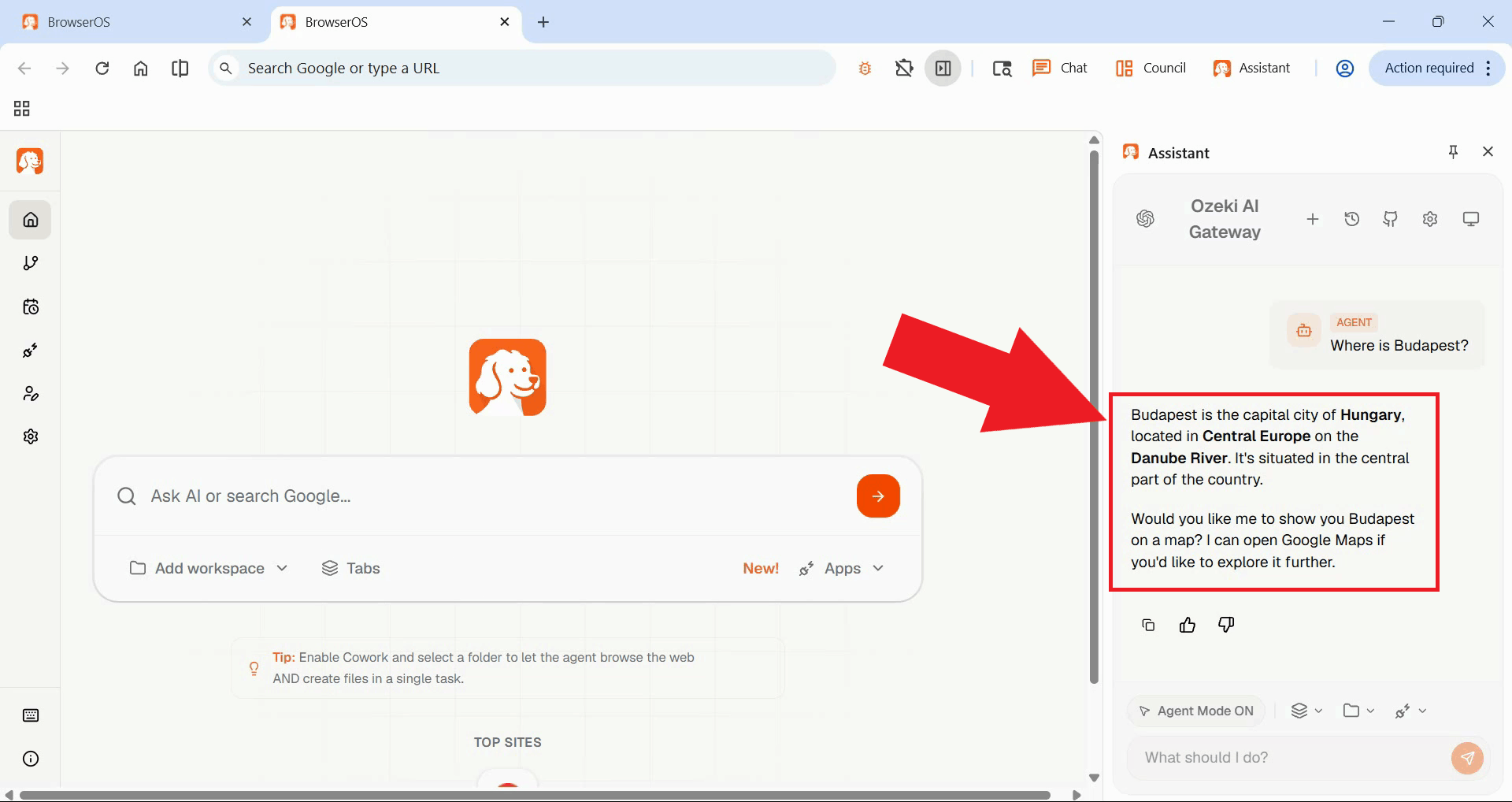The height and width of the screenshot is (802, 1512).
Task: Start a new chat with plus icon
Action: pyautogui.click(x=1312, y=219)
